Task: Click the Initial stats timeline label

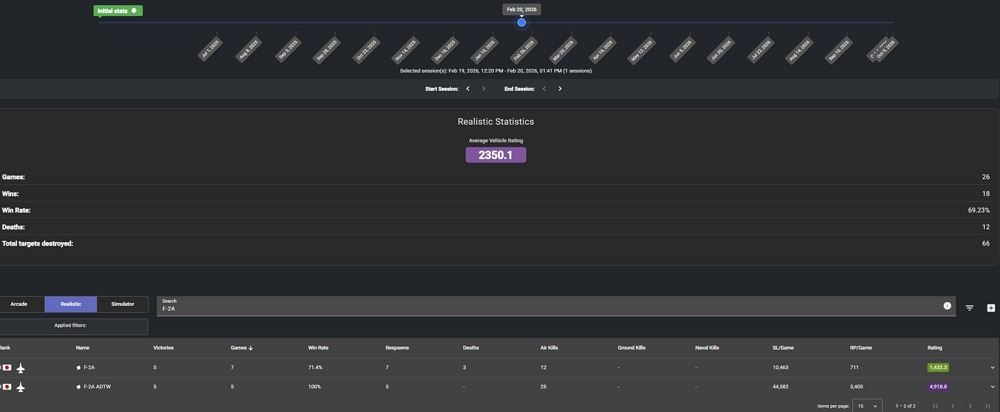Action: tap(118, 11)
